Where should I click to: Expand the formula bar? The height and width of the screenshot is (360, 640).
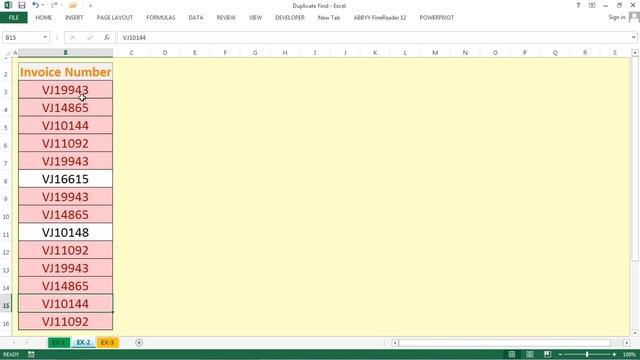click(633, 37)
